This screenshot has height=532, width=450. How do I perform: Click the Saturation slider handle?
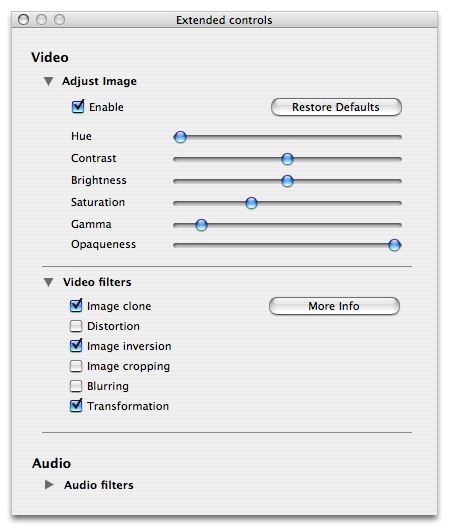point(251,203)
